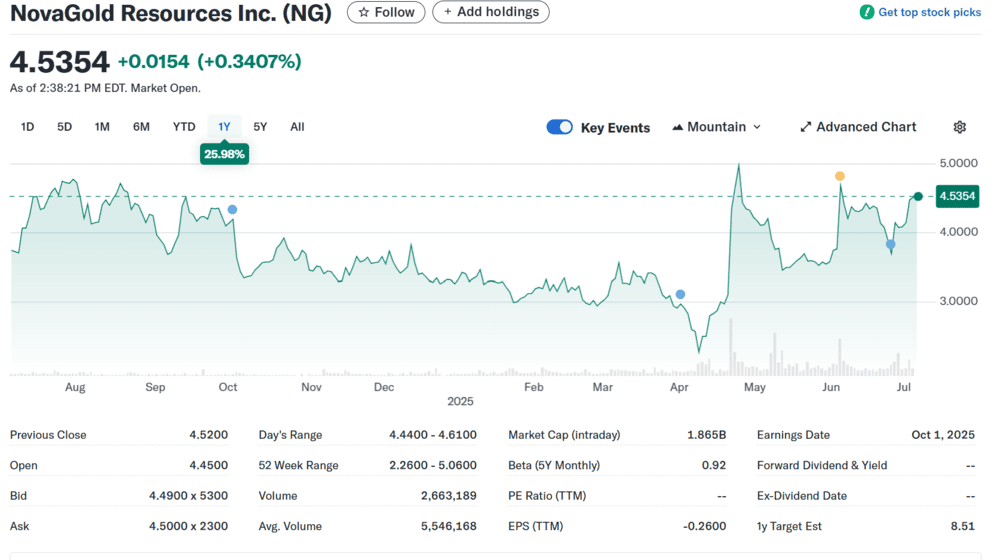This screenshot has width=1000, height=560.
Task: Click the Forward Dividend & Yield label
Action: coord(821,466)
